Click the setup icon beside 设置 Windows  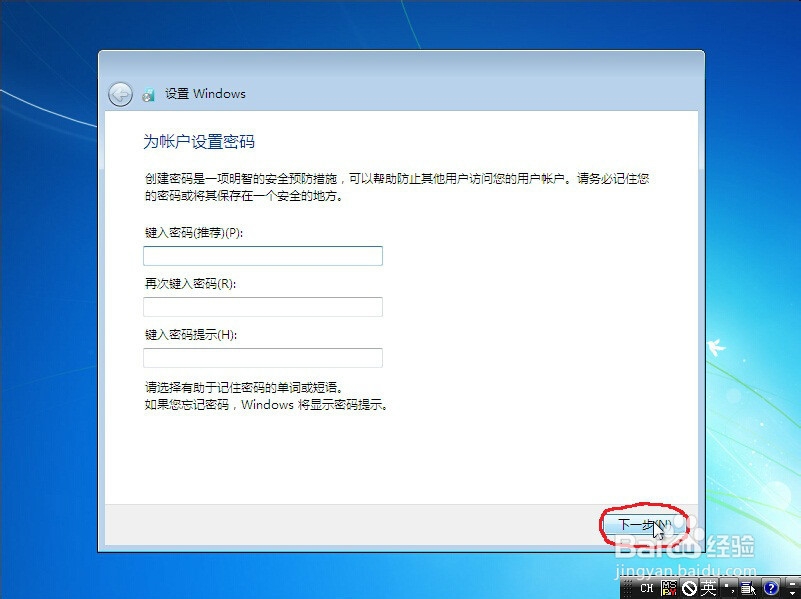click(148, 94)
